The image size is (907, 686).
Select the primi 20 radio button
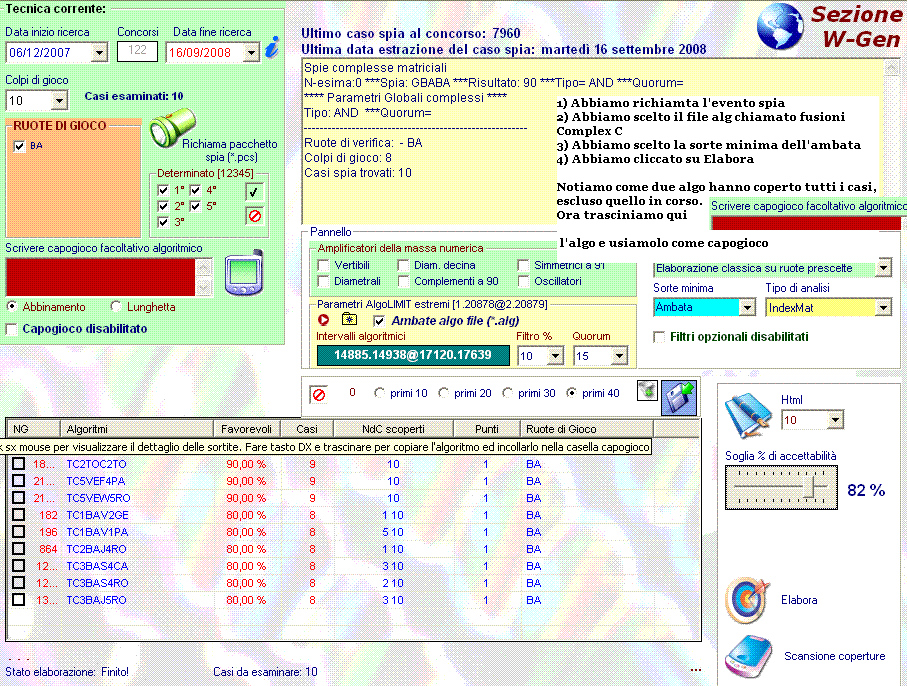coord(444,393)
